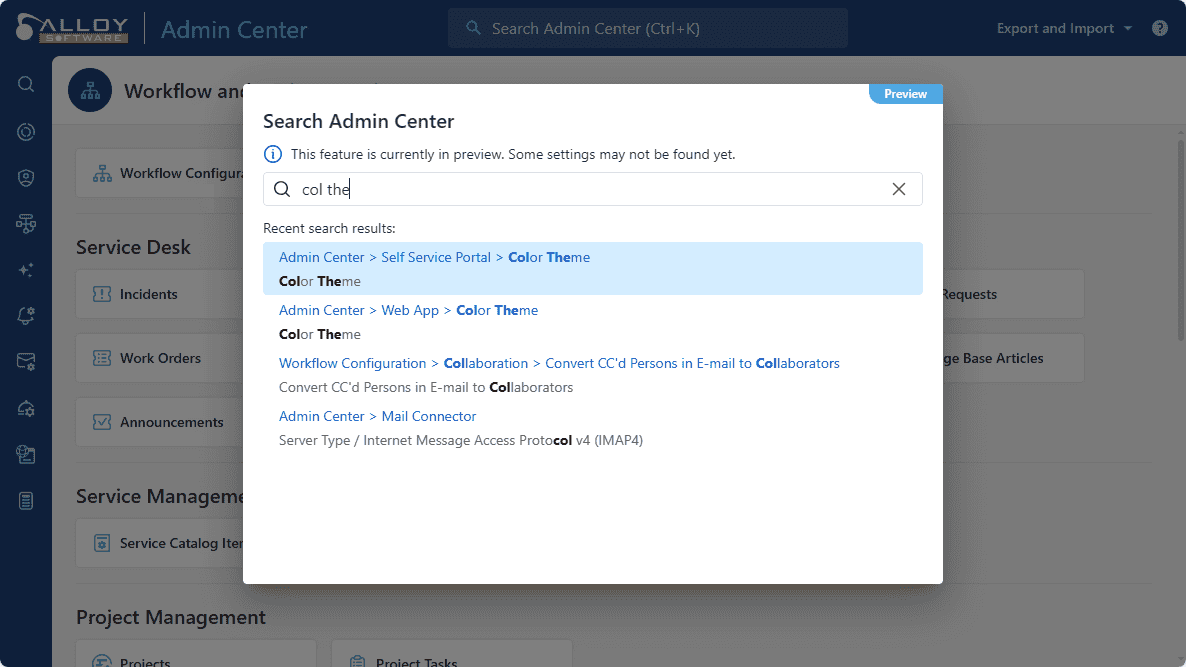
Task: Click the document list icon in sidebar
Action: tap(26, 501)
